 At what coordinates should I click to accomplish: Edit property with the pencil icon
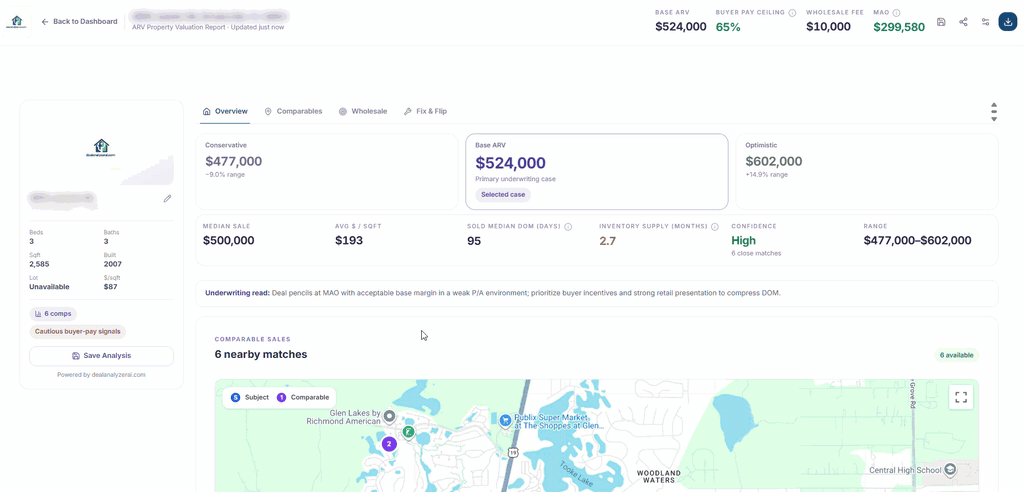point(167,199)
